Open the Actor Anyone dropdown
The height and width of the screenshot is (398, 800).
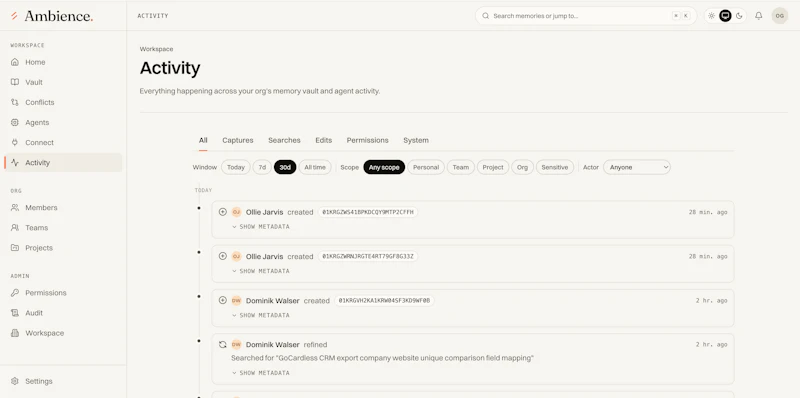coord(637,167)
